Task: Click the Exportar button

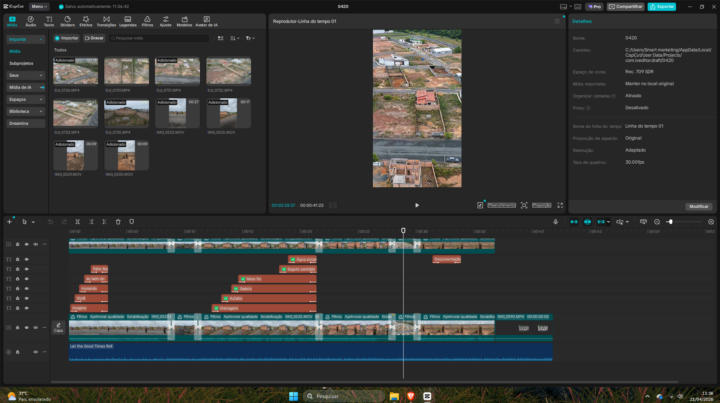Action: (x=661, y=6)
